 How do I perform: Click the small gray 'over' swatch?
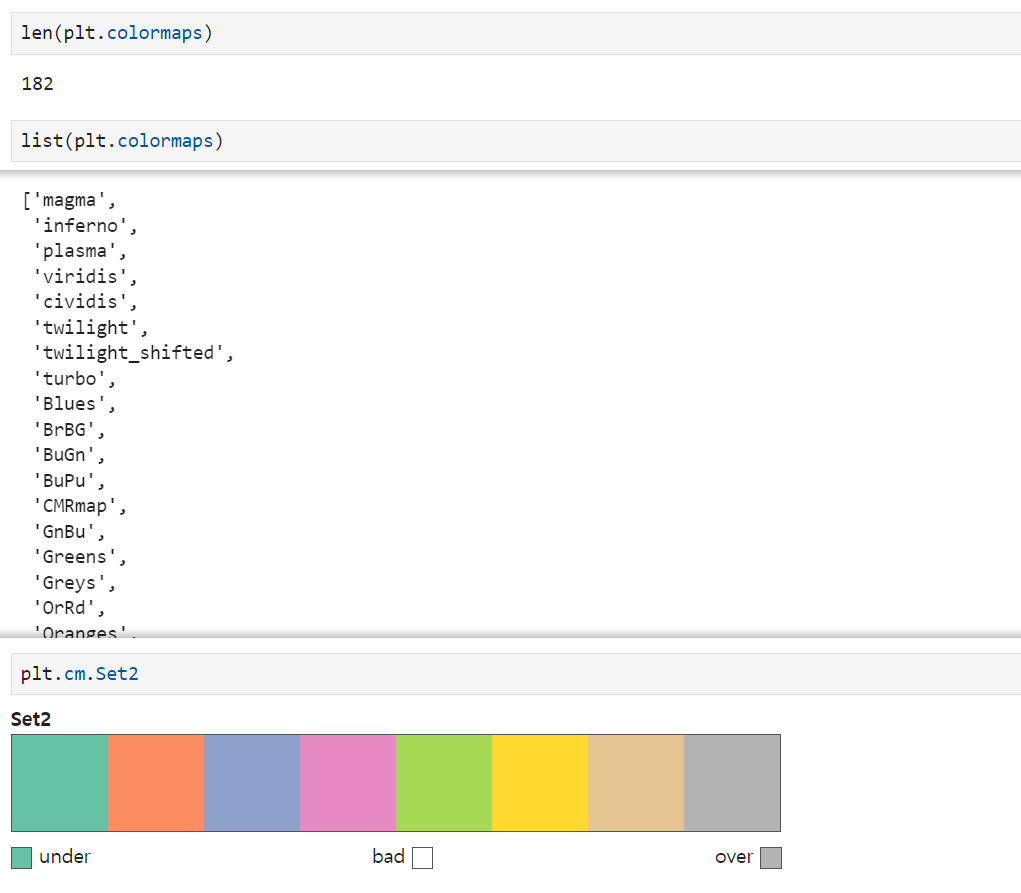point(771,858)
